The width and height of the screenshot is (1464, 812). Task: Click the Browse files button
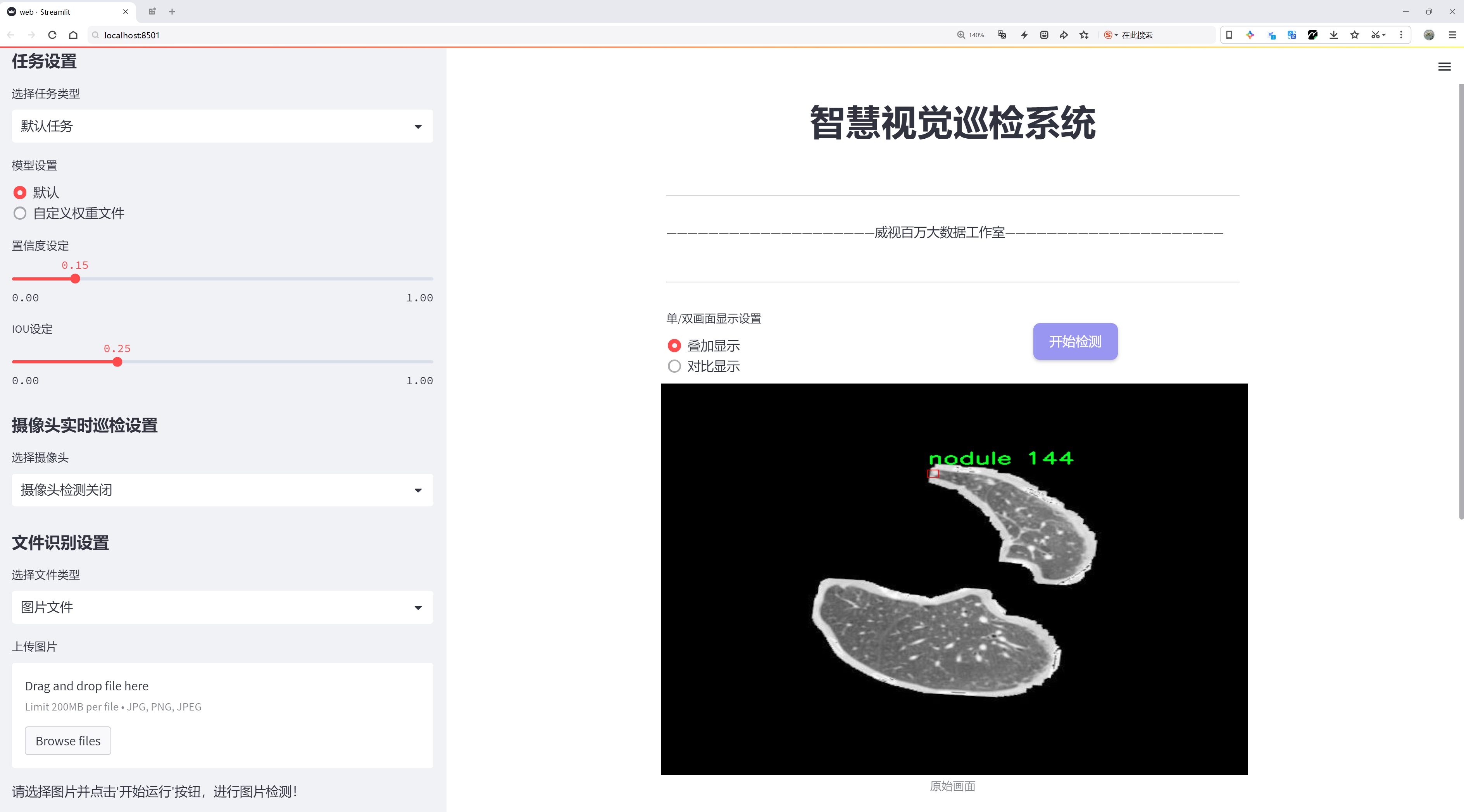(x=67, y=740)
